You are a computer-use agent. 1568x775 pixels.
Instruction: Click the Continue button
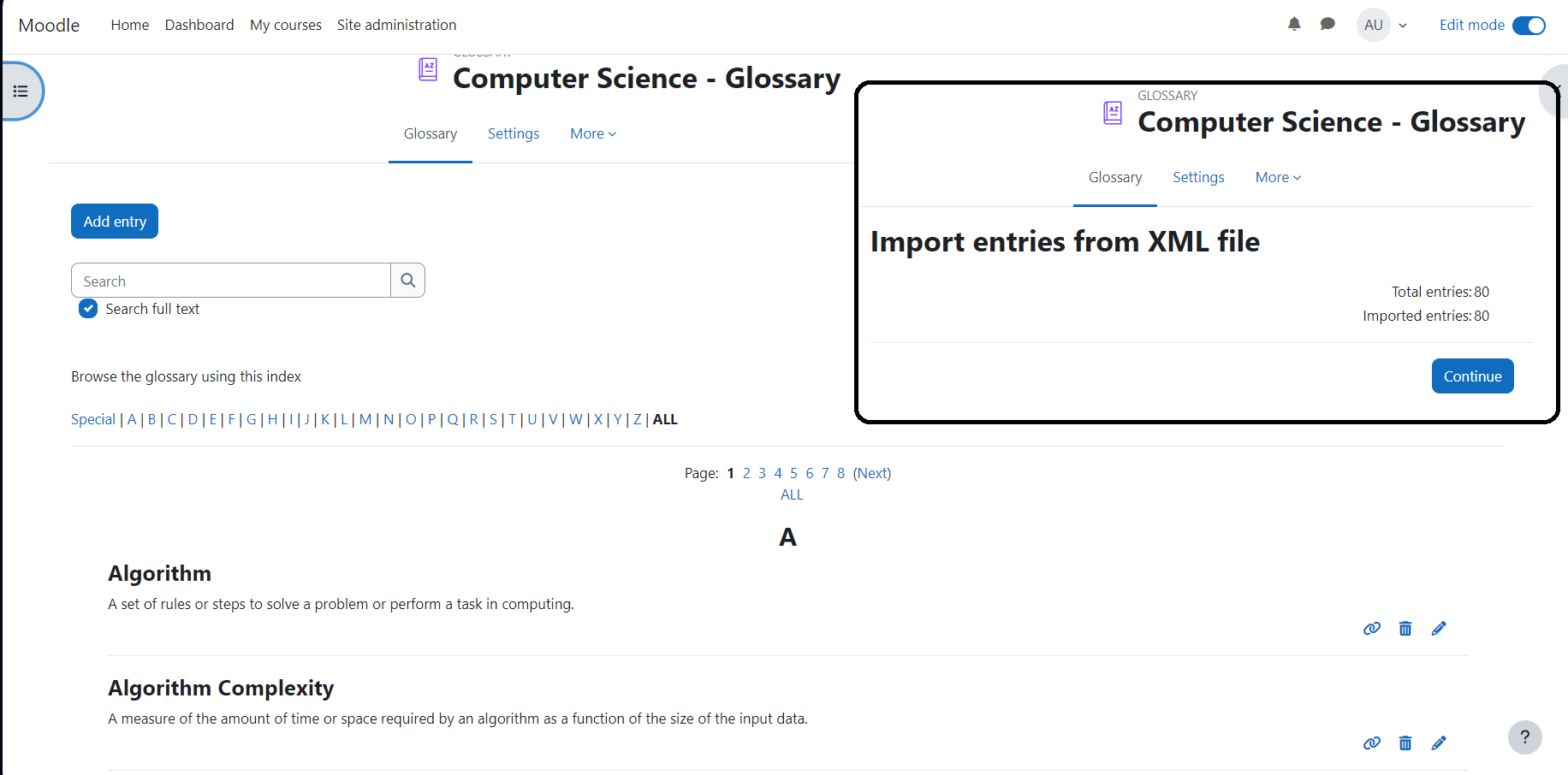click(1472, 376)
